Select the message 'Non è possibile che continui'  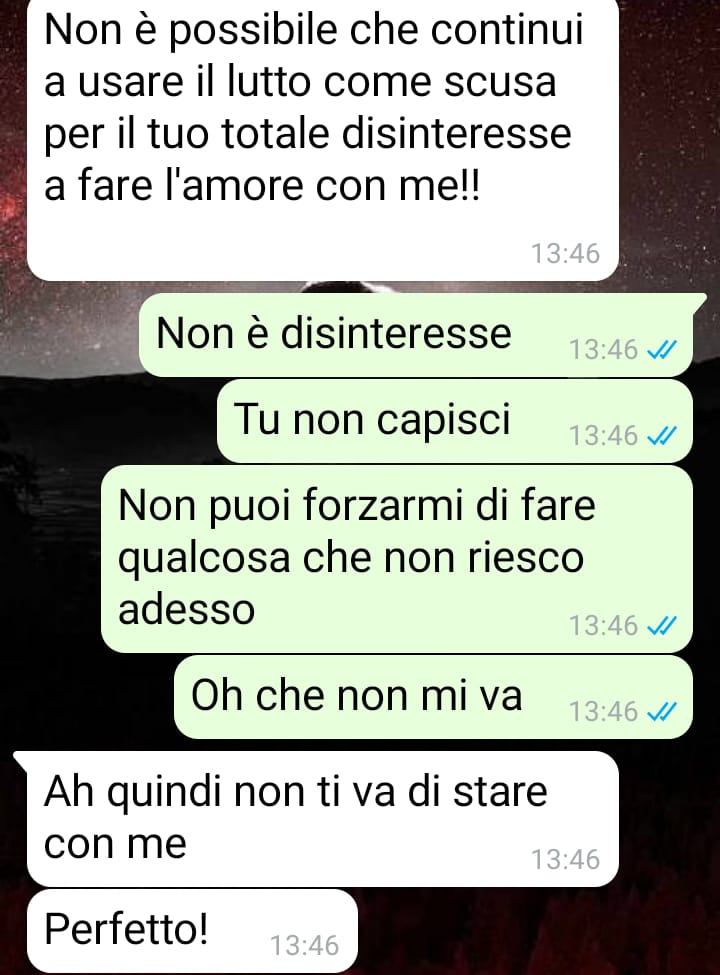[x=323, y=138]
